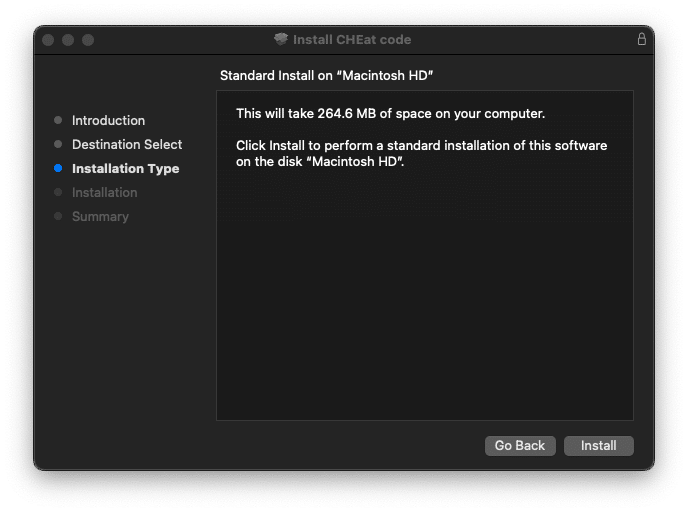688x512 pixels.
Task: Click the 'Install CHEat code' window title
Action: click(352, 39)
